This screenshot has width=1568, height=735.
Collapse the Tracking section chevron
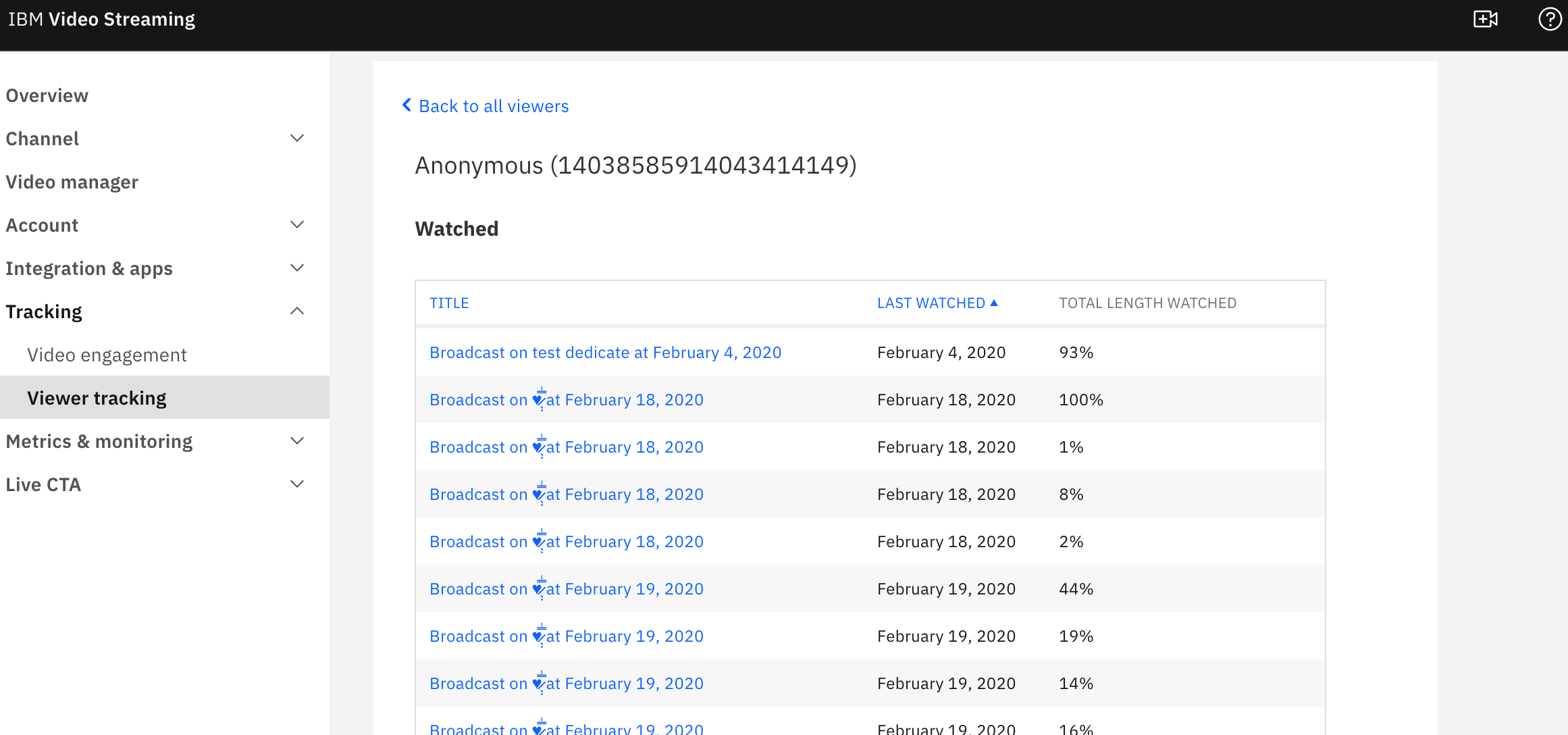(x=297, y=311)
